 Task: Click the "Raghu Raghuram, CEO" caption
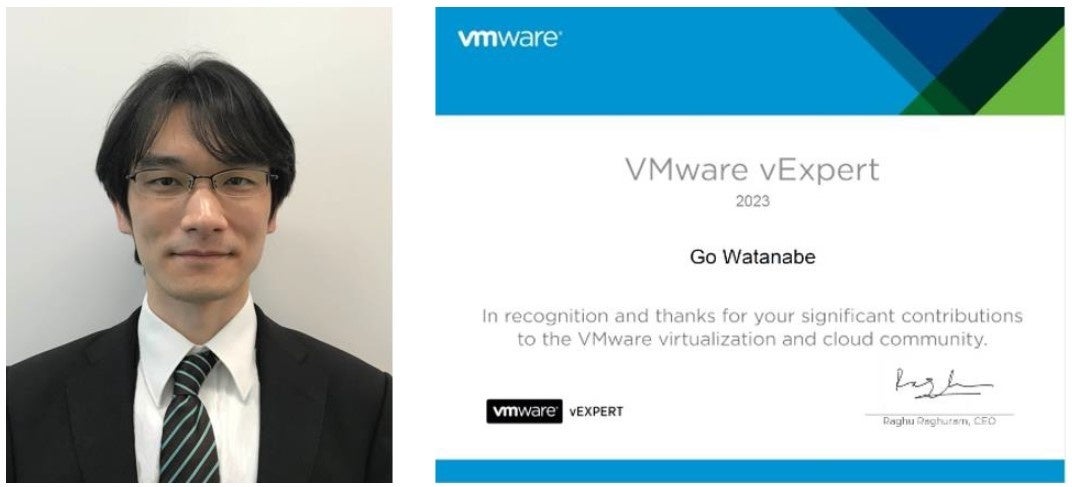(939, 421)
